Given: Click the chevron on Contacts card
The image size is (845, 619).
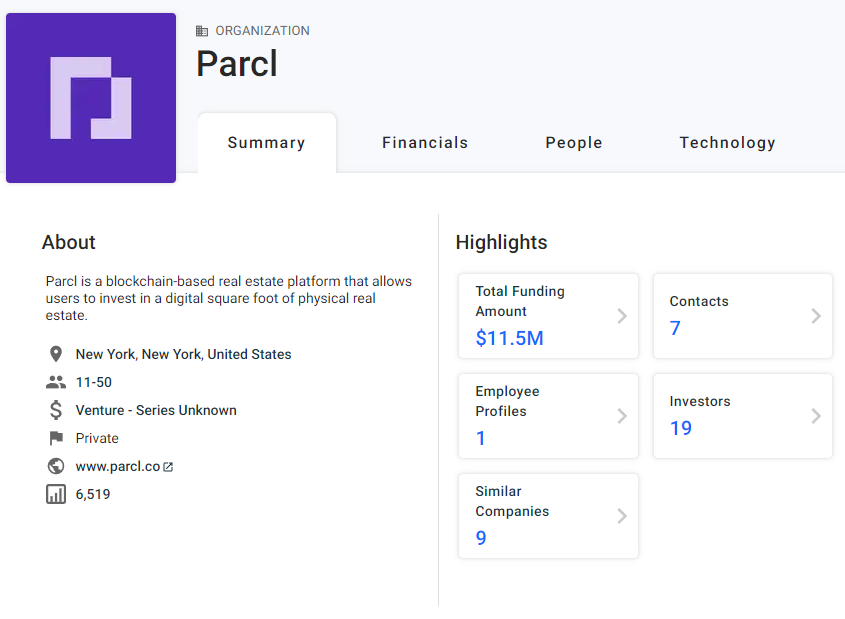Looking at the screenshot, I should 816,316.
